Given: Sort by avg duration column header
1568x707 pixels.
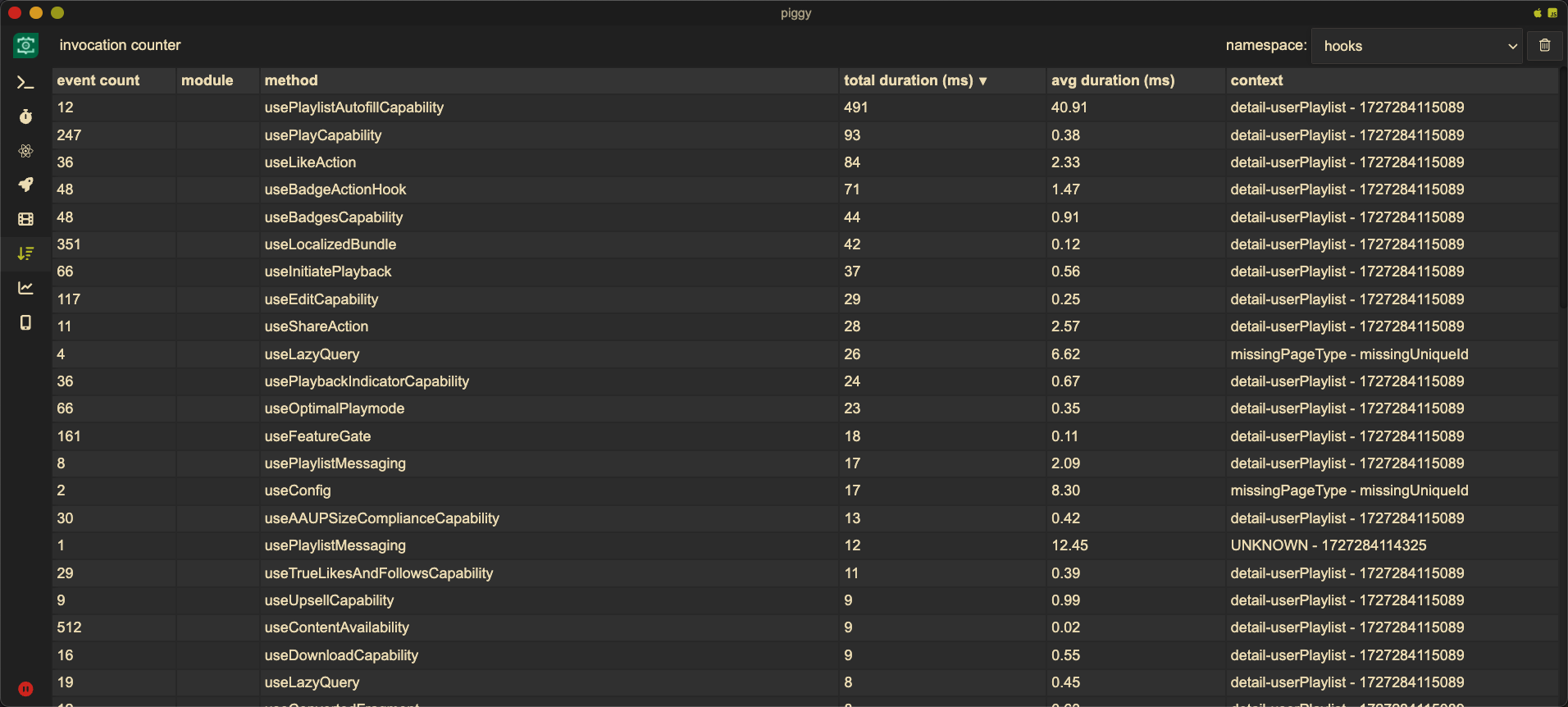Looking at the screenshot, I should coord(1113,80).
